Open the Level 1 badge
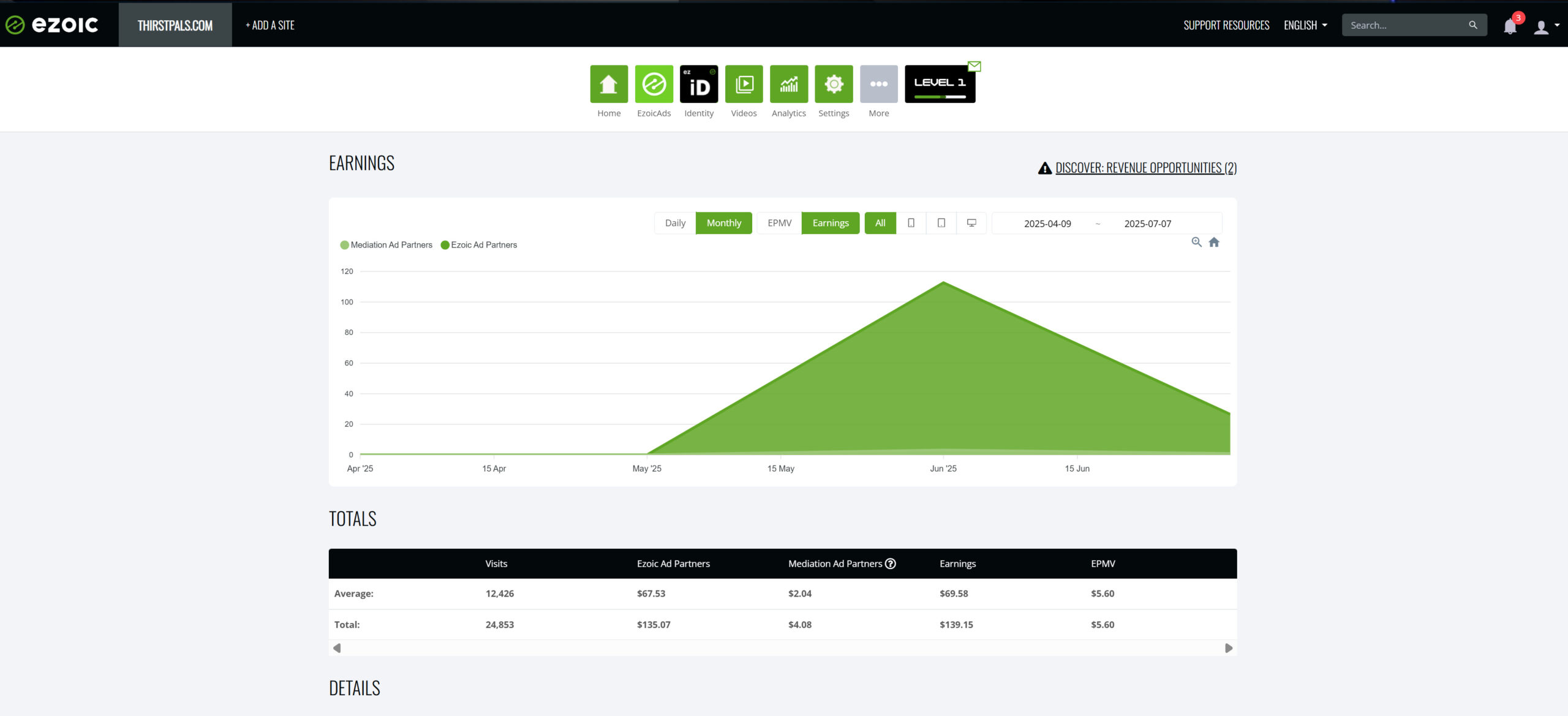The image size is (1568, 716). point(940,84)
